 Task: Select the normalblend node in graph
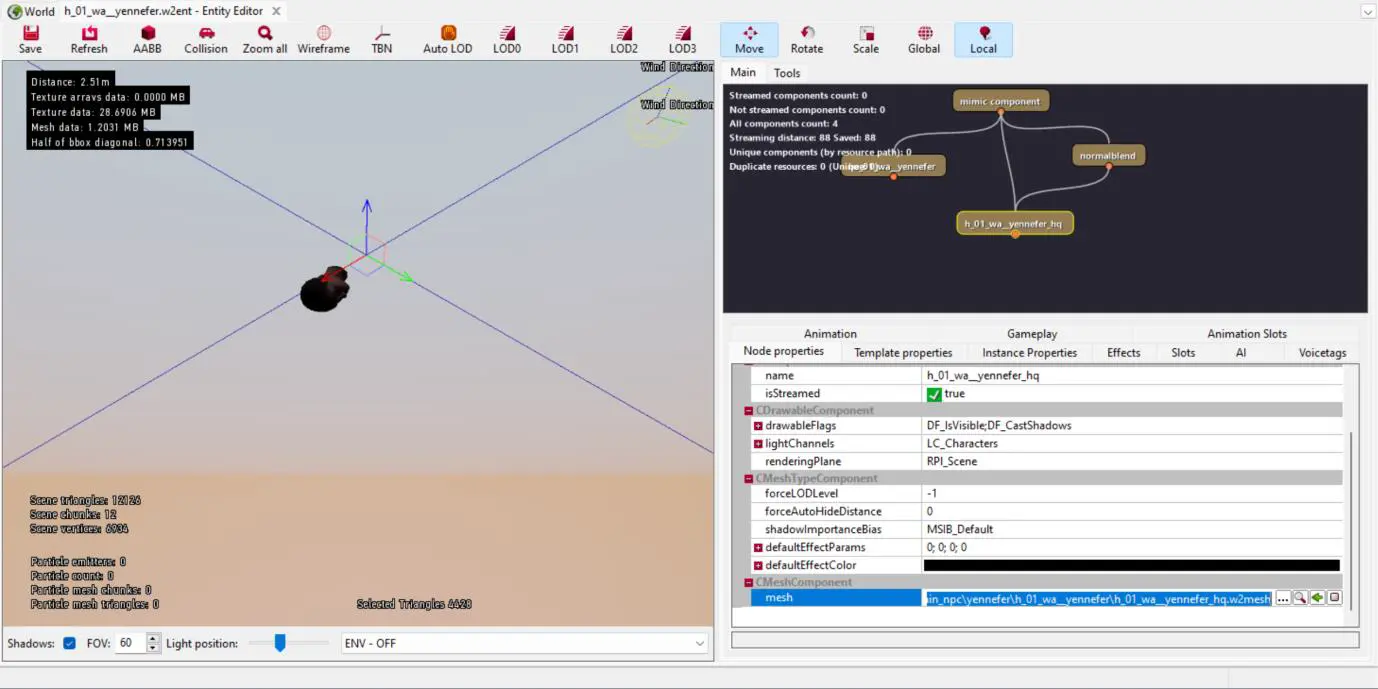[1108, 156]
